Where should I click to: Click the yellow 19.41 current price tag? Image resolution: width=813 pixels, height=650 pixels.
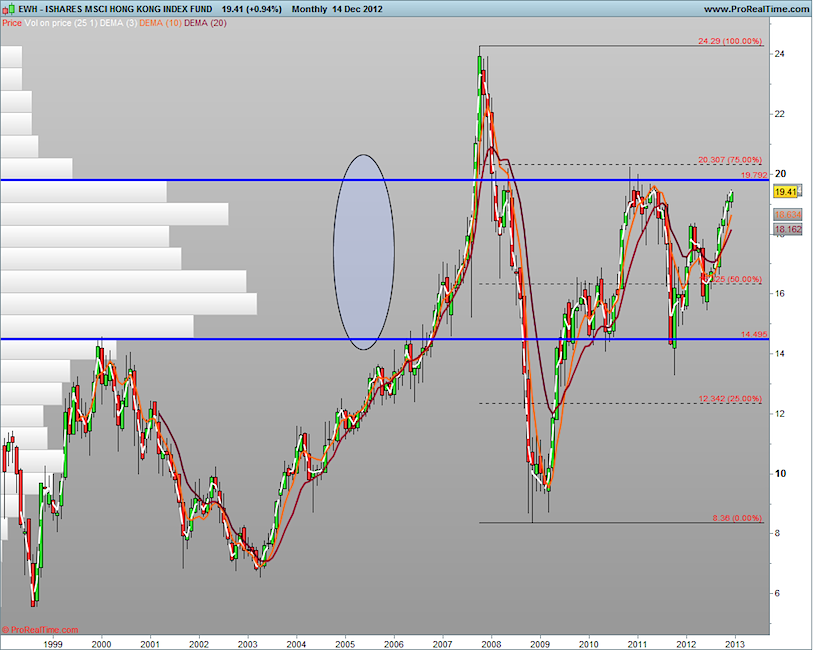point(786,192)
